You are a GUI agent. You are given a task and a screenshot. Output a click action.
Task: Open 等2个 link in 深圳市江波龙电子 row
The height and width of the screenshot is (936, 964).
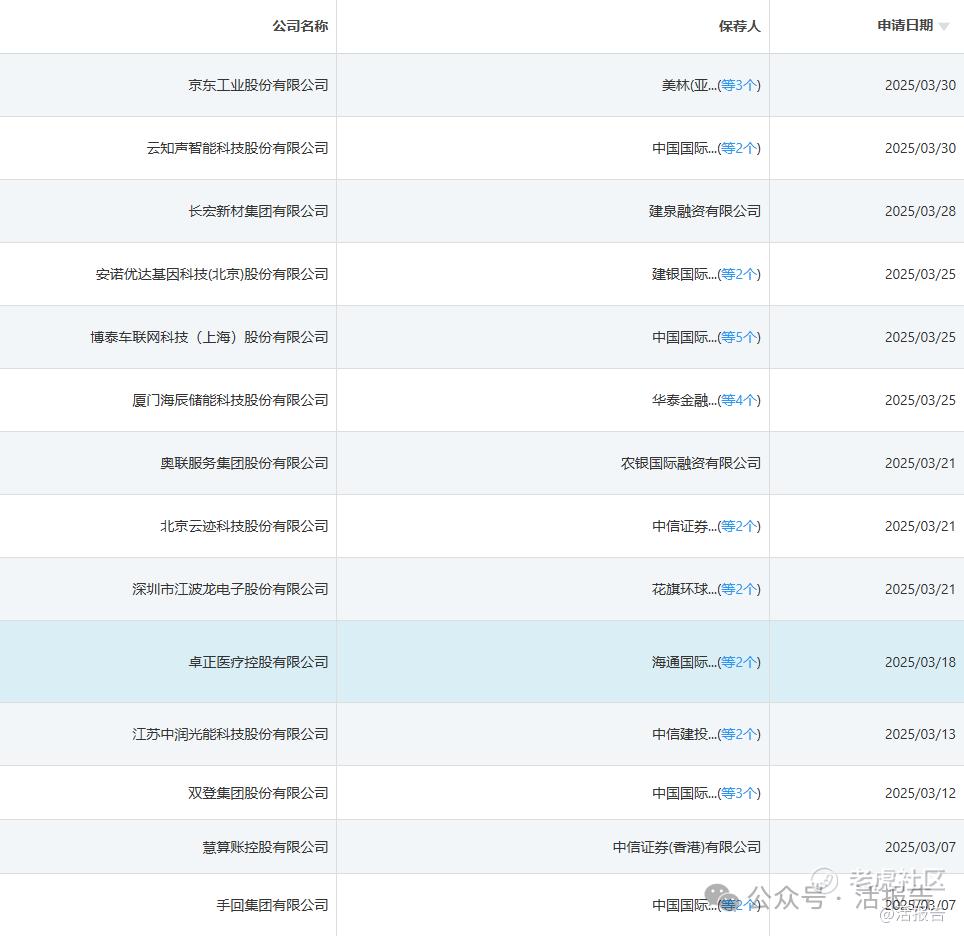[739, 589]
